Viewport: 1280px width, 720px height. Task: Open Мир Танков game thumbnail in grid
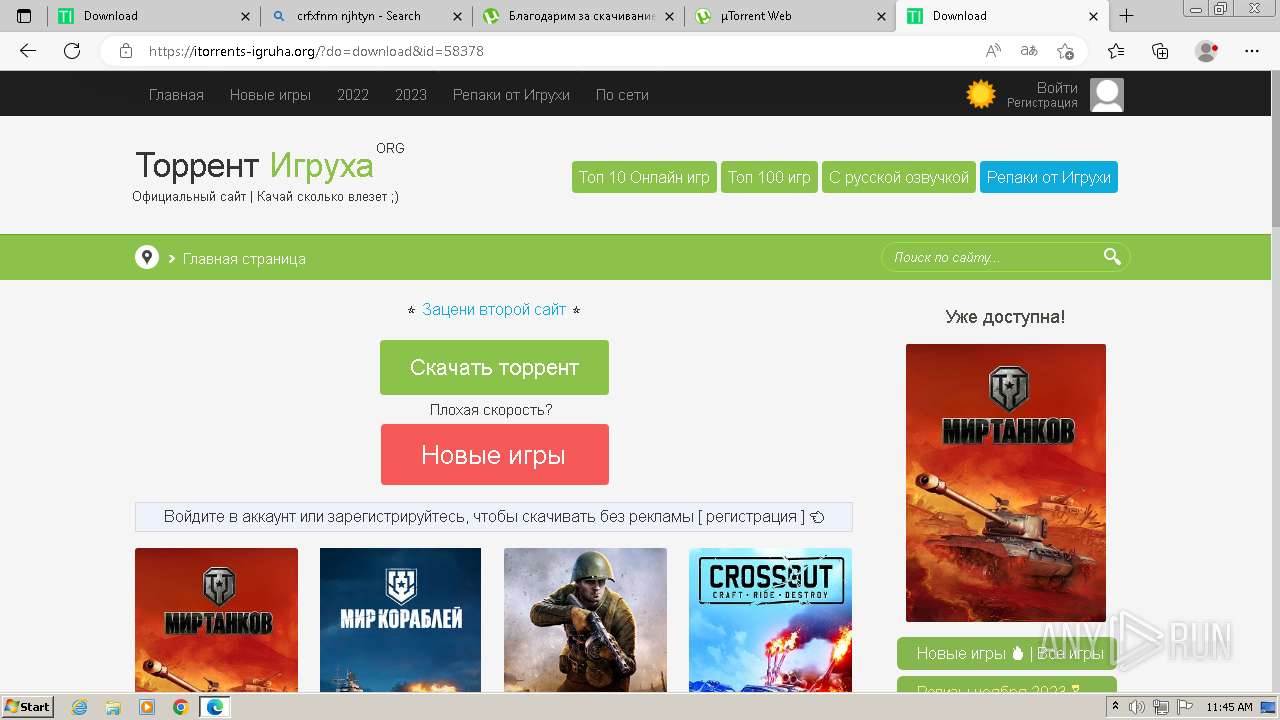click(216, 620)
